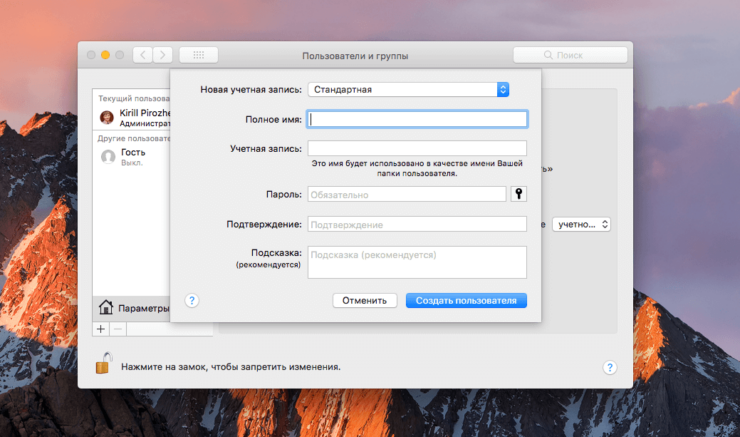The image size is (740, 437).
Task: Click the plus button to add user
Action: (x=100, y=328)
